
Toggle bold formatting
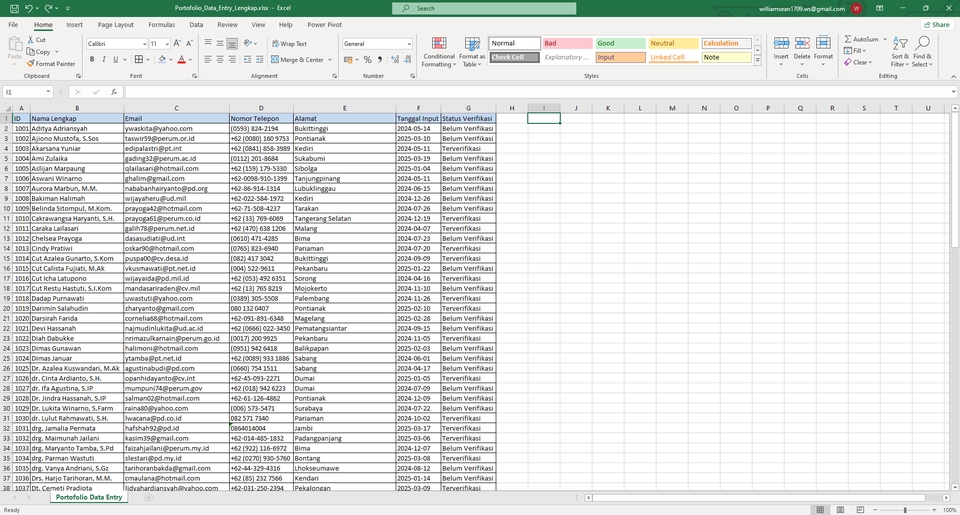point(92,59)
